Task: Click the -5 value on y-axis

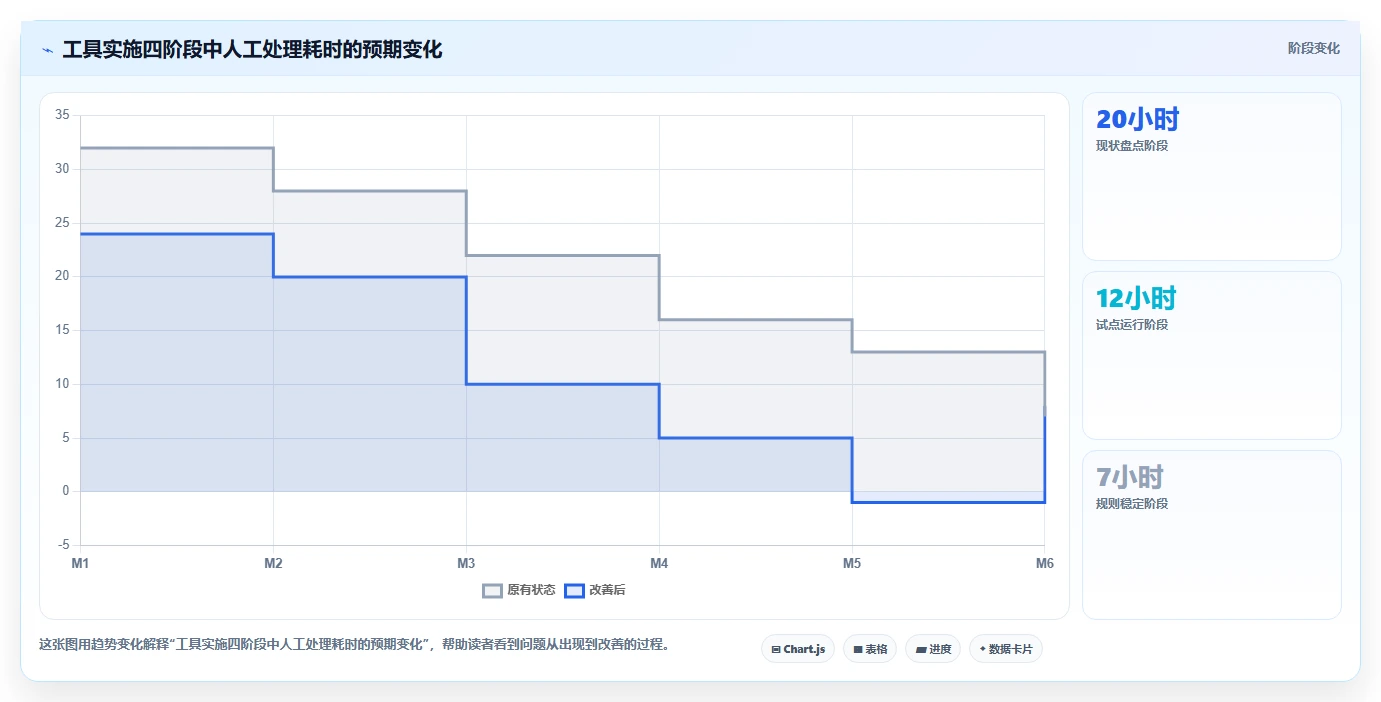Action: coord(62,545)
